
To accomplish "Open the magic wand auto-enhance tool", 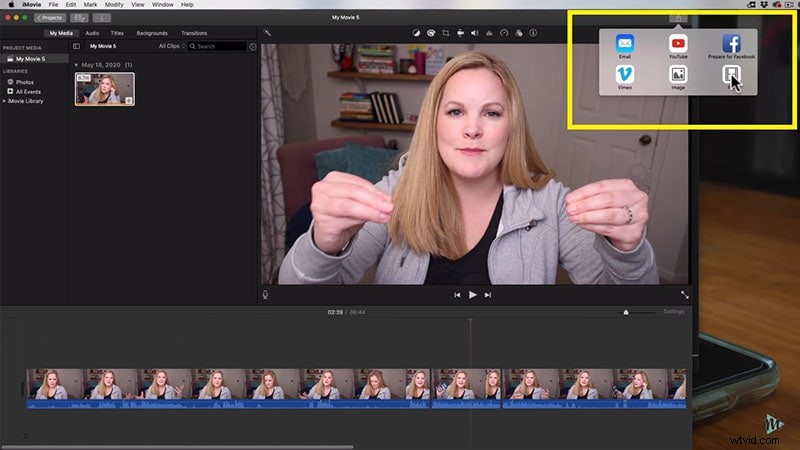I will [x=267, y=33].
